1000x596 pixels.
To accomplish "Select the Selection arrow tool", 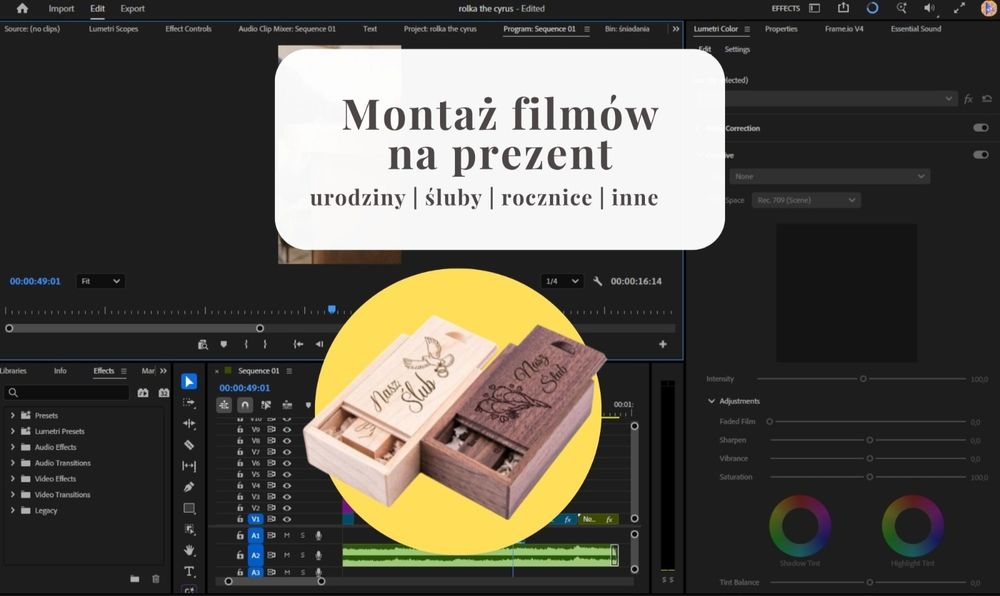I will click(189, 381).
